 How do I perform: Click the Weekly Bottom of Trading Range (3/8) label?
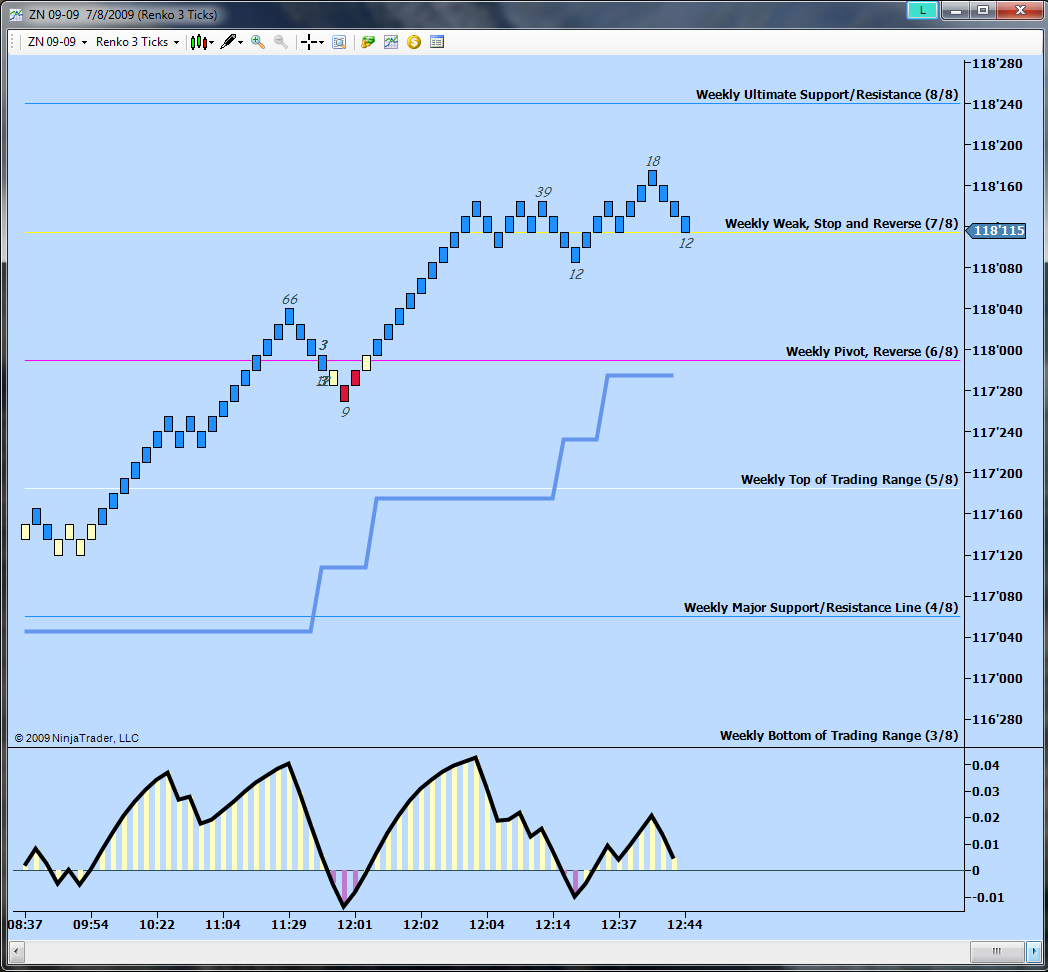pos(839,735)
